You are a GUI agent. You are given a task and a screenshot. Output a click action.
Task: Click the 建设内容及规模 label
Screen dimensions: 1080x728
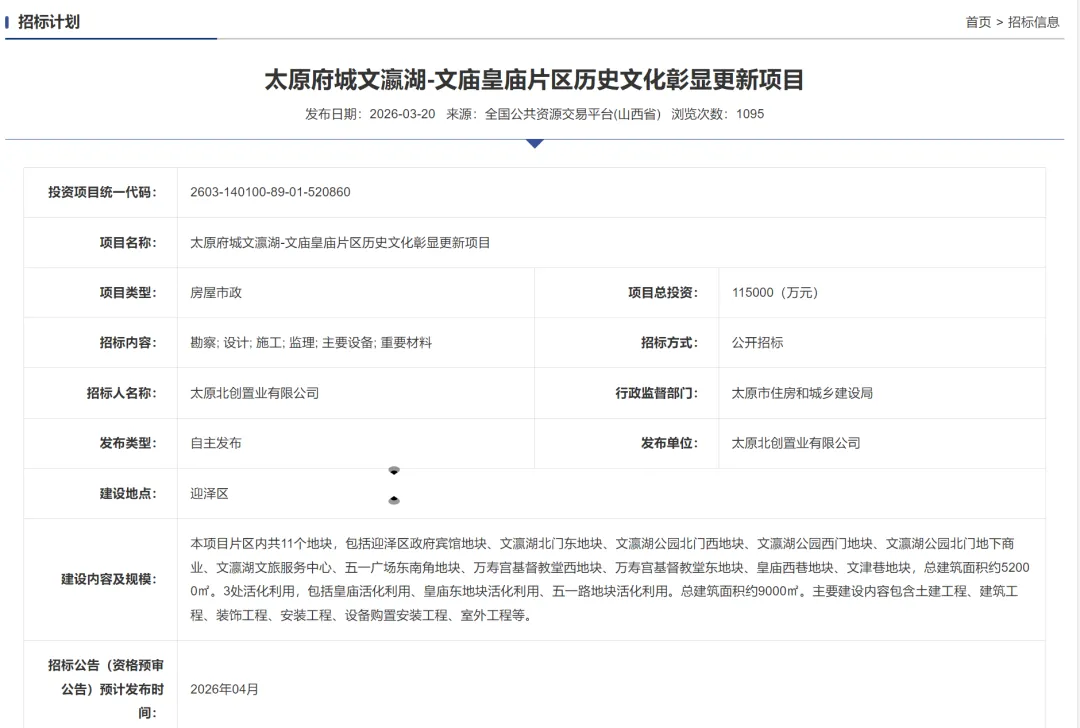tap(109, 579)
